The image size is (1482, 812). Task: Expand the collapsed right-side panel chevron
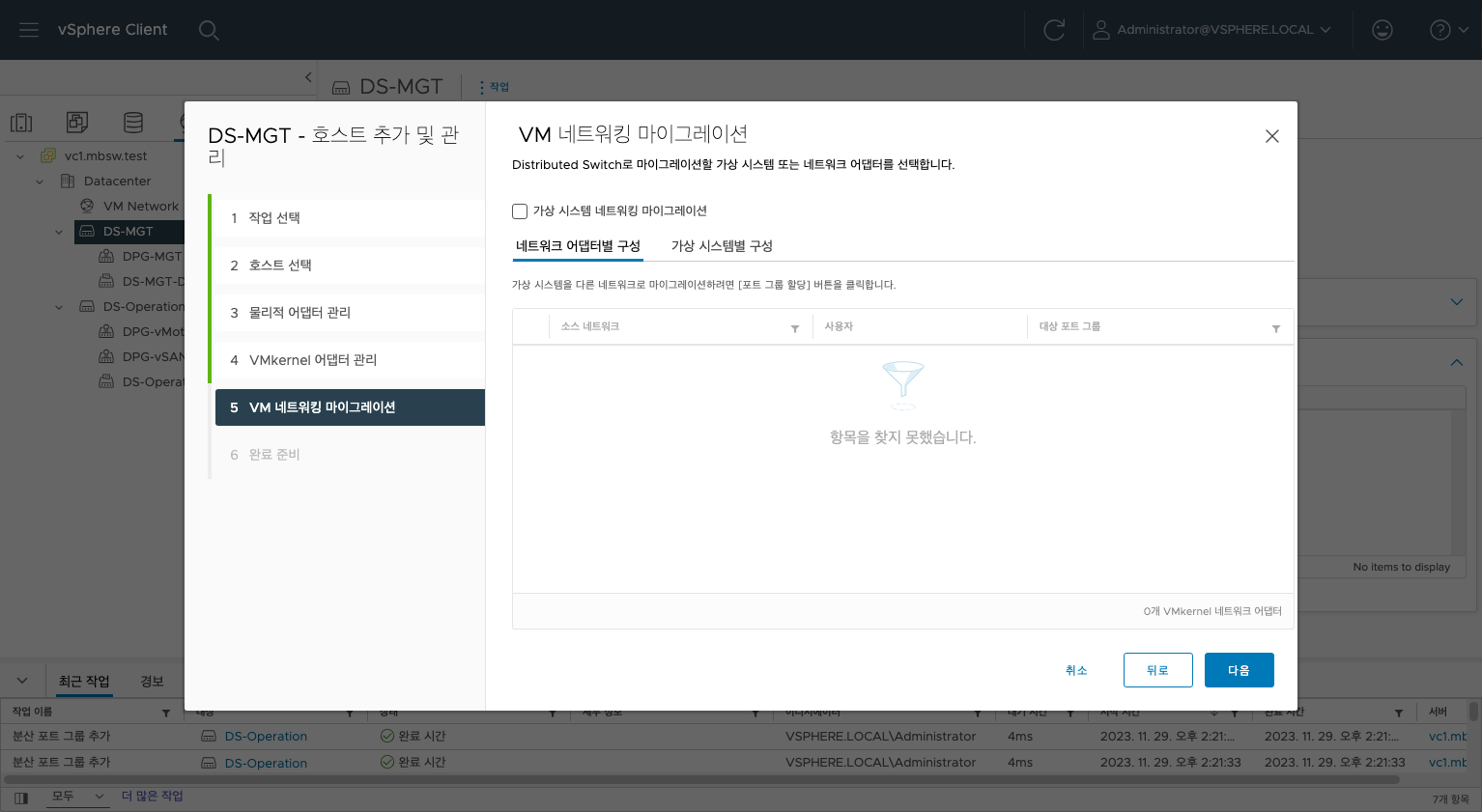click(x=1457, y=302)
